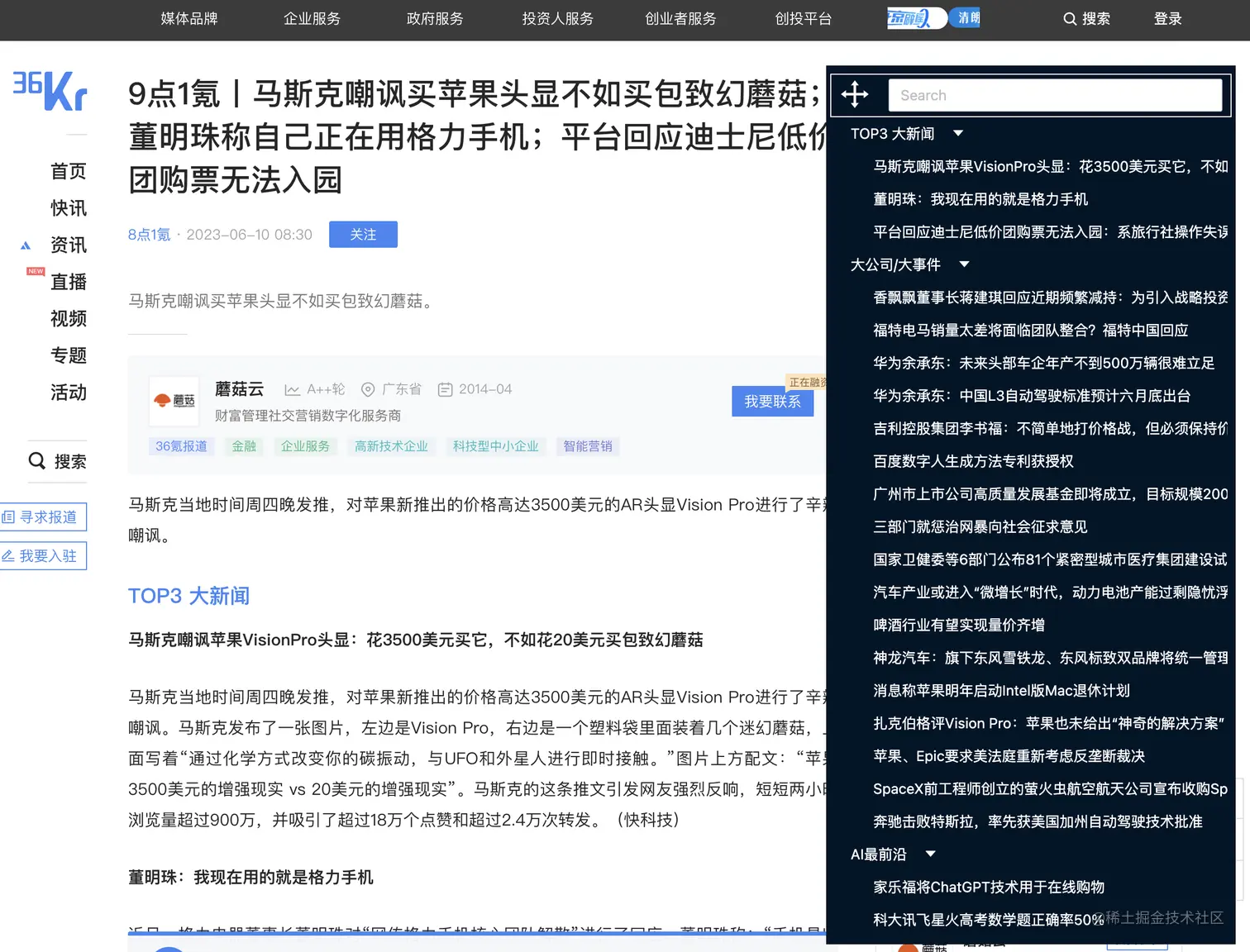Jump to outline item 马斯克嘲讽苹果VisionPro头显
The image size is (1250, 952).
pos(1050,166)
